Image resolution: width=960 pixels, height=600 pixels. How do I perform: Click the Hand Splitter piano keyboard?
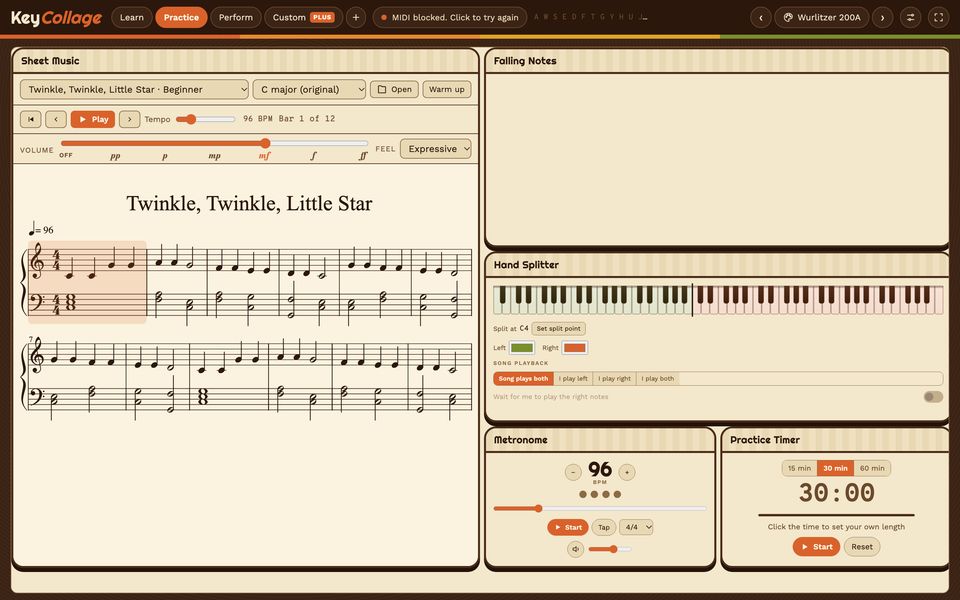coord(718,300)
